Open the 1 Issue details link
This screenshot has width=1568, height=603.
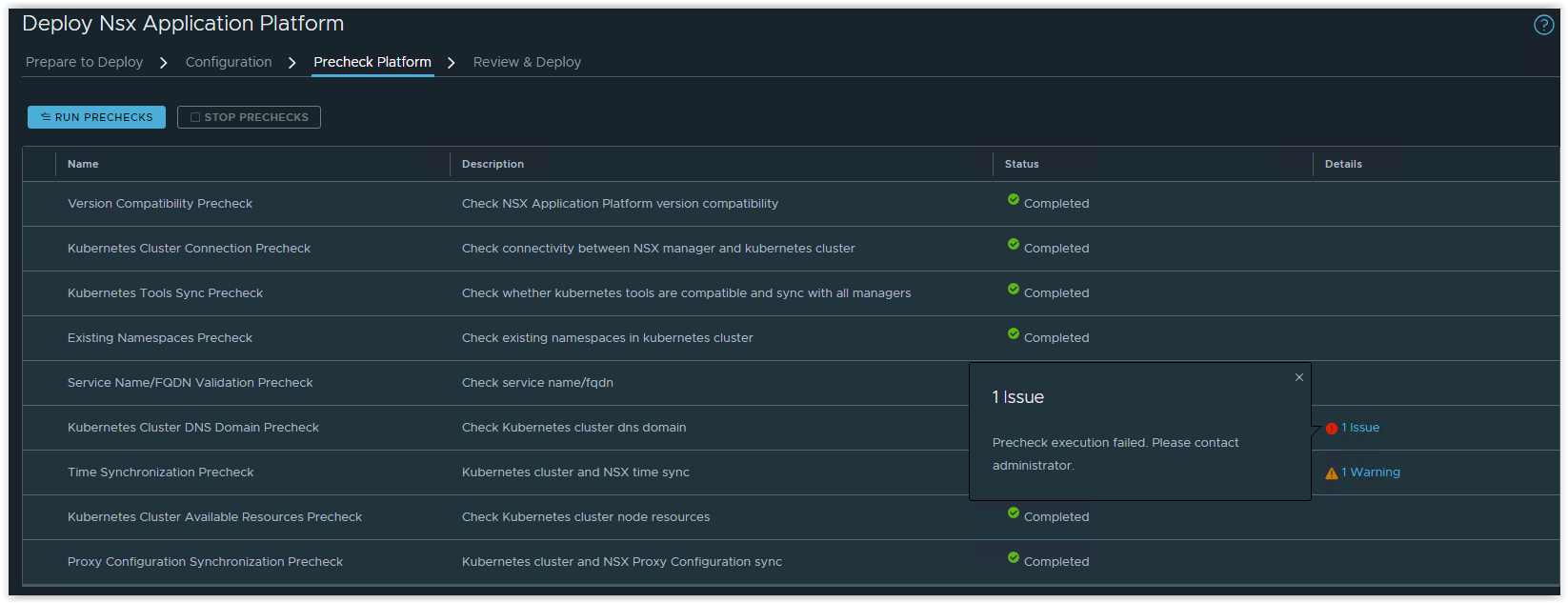[1360, 428]
